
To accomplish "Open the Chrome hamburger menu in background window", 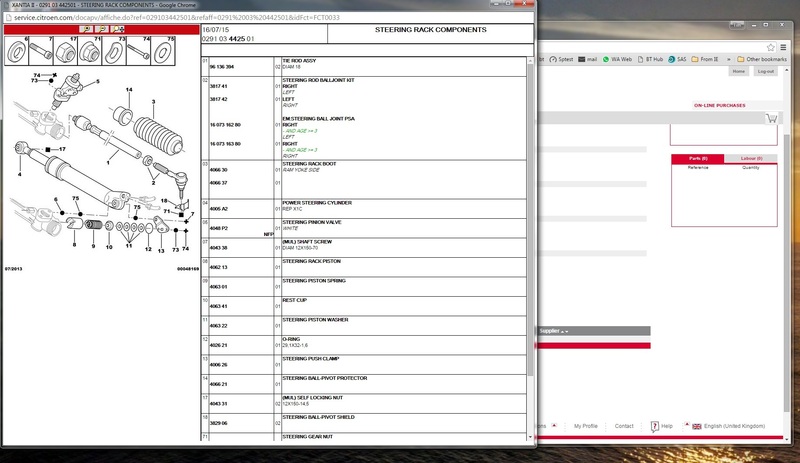I will [783, 47].
